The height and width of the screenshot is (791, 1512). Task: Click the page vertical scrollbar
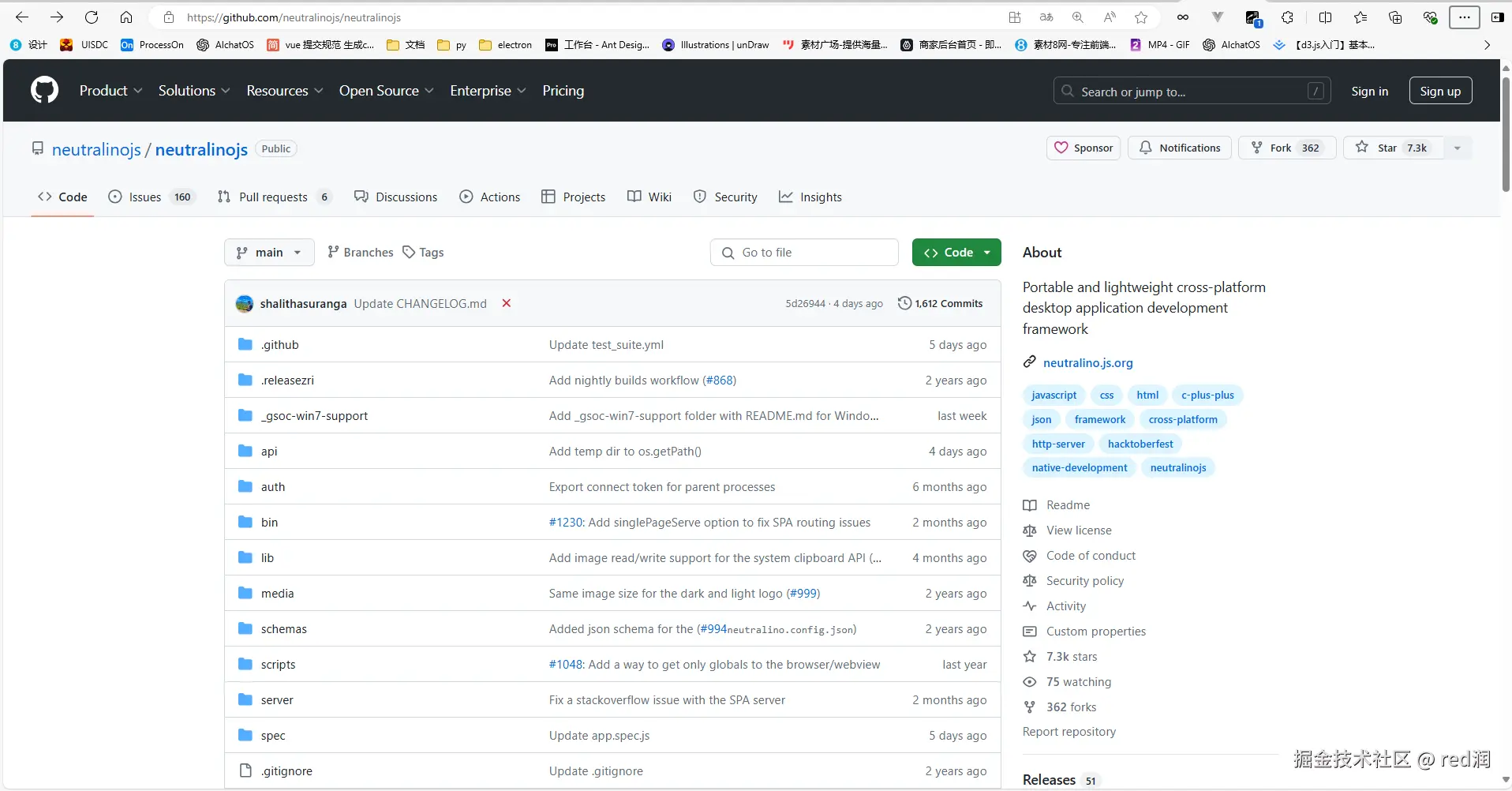pos(1505,134)
